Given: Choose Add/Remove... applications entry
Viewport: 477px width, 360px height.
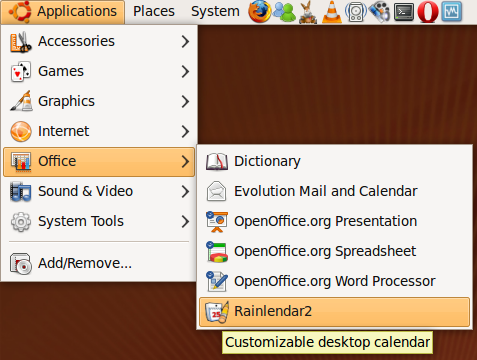Looking at the screenshot, I should click(99, 264).
